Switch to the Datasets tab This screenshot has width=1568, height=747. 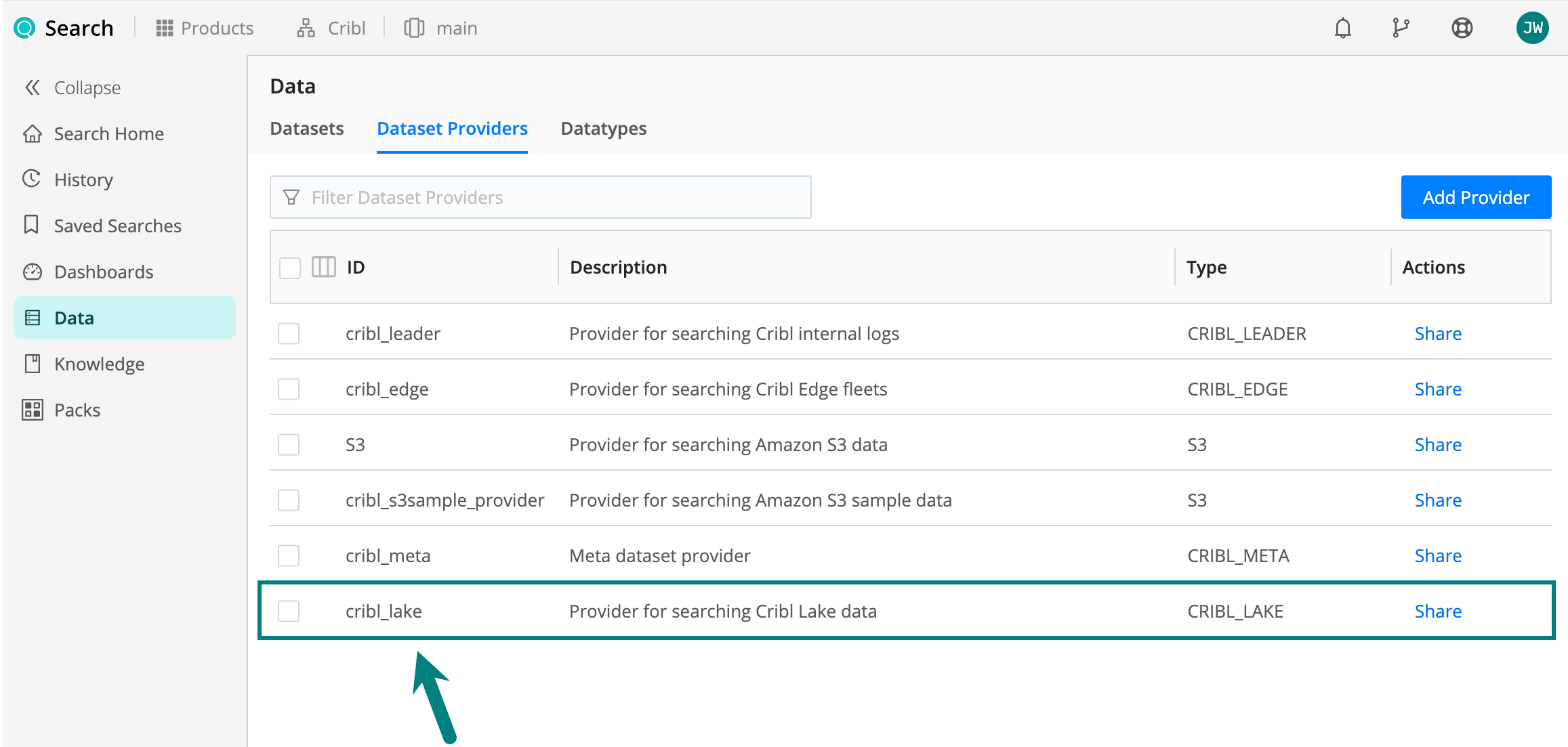(x=306, y=129)
